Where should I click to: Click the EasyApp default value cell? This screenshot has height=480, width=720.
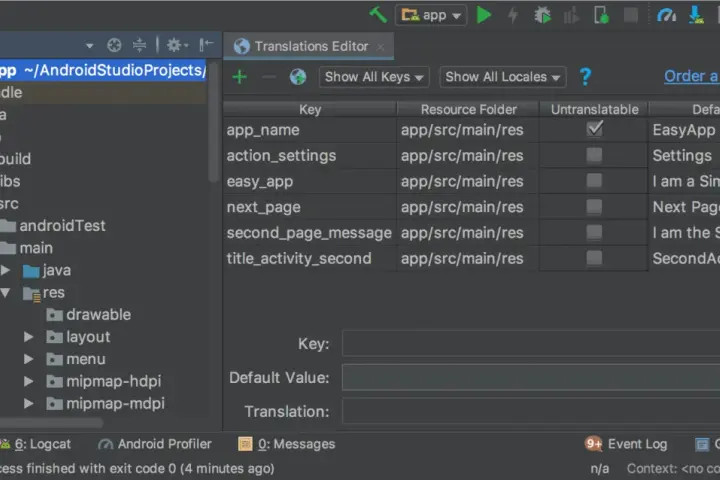coord(684,130)
